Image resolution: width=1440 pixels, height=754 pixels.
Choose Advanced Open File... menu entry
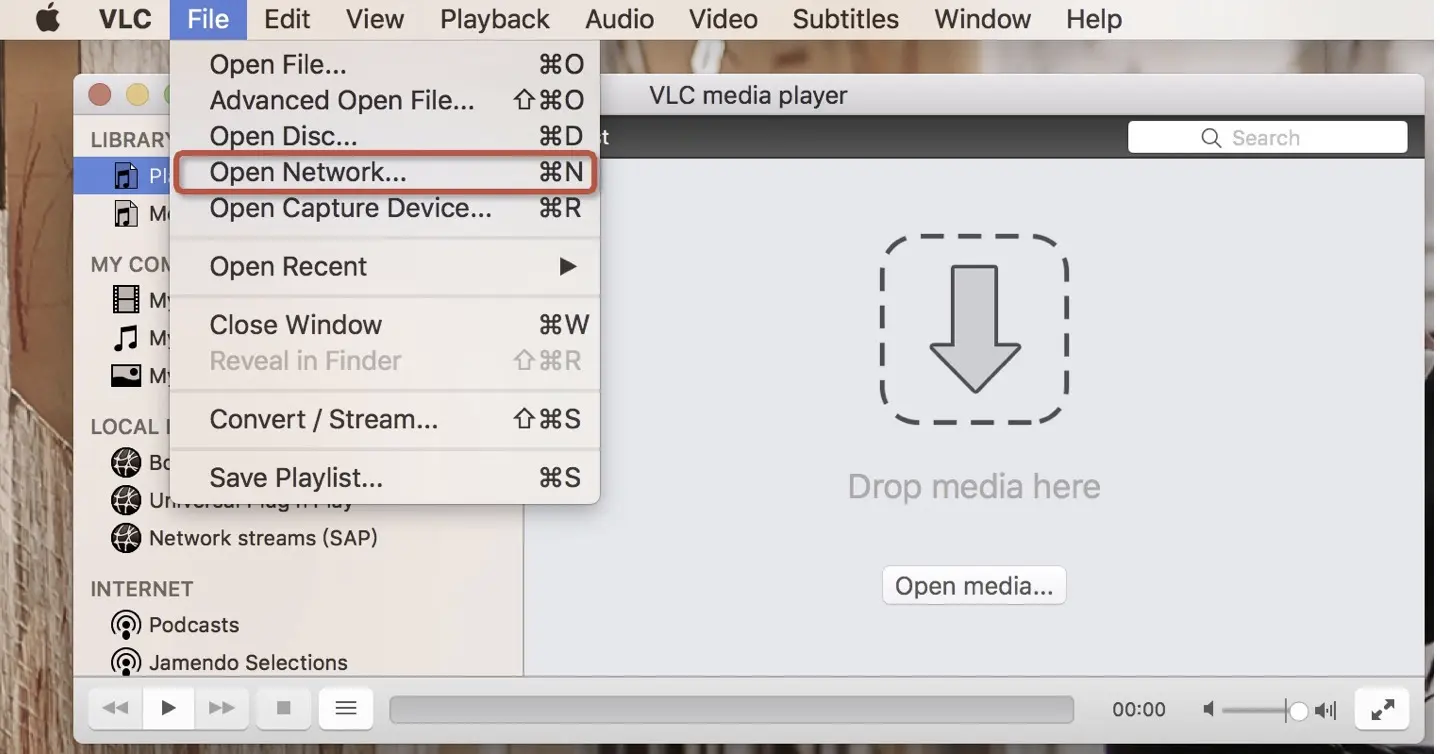click(x=385, y=101)
